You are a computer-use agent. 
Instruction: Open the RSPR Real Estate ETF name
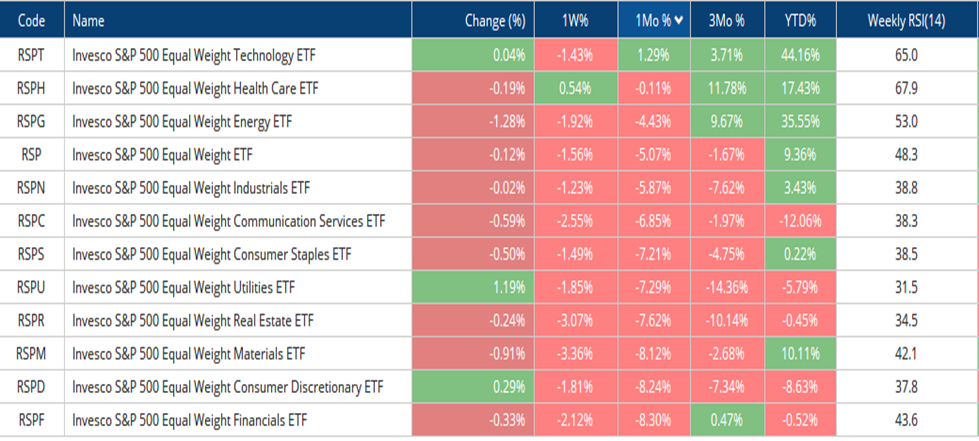click(193, 320)
